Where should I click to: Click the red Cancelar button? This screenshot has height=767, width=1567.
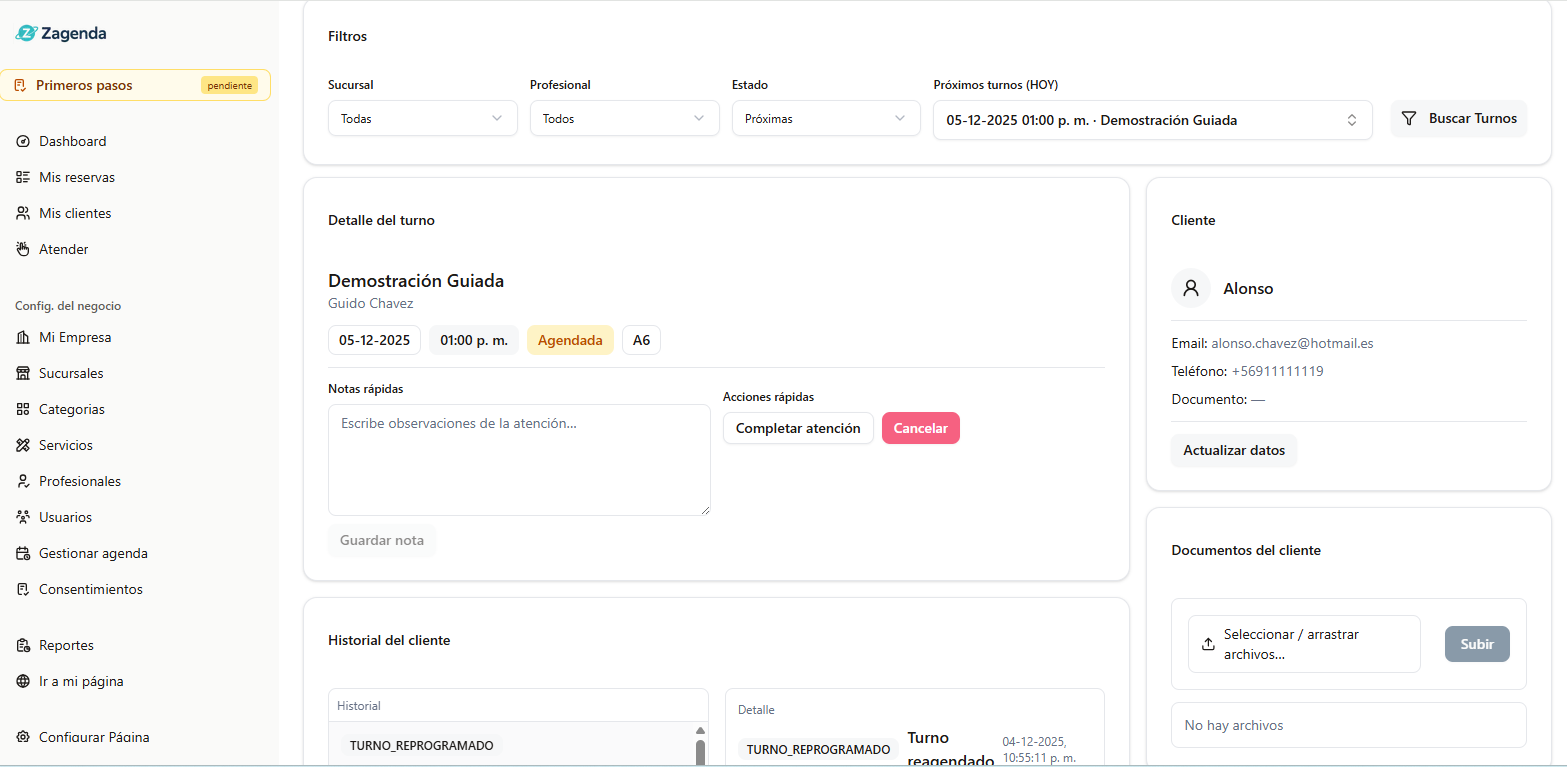click(921, 428)
